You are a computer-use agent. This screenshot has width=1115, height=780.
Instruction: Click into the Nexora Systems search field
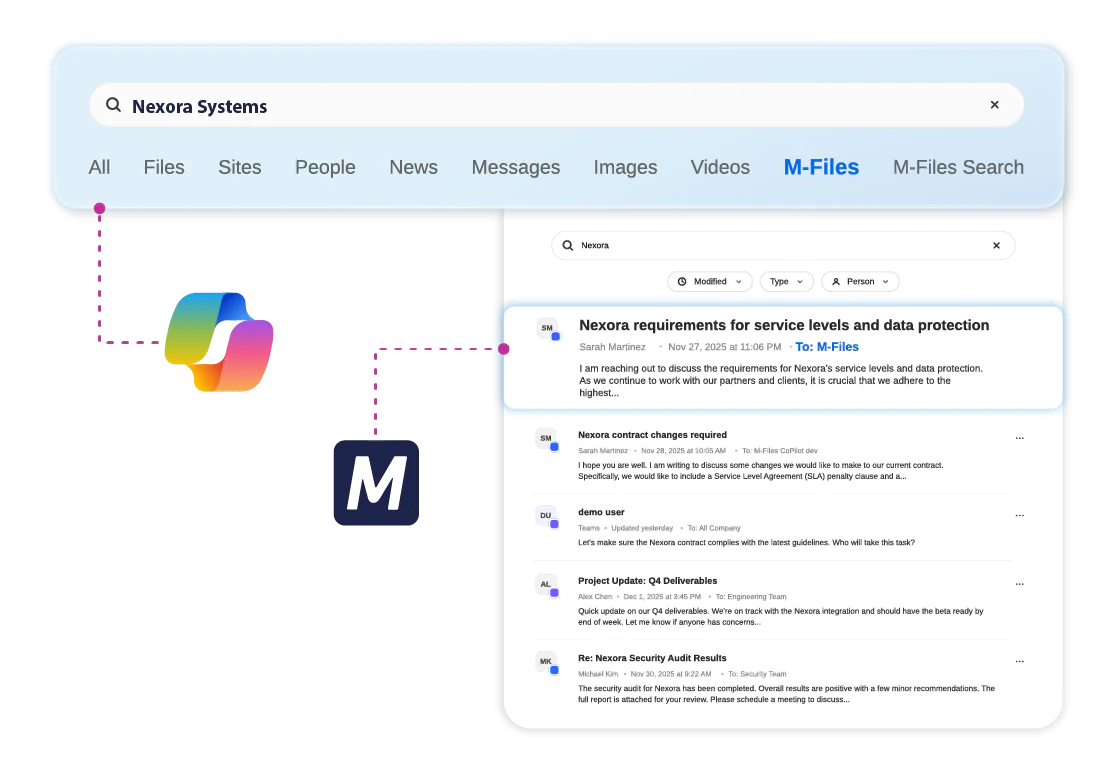tap(550, 106)
